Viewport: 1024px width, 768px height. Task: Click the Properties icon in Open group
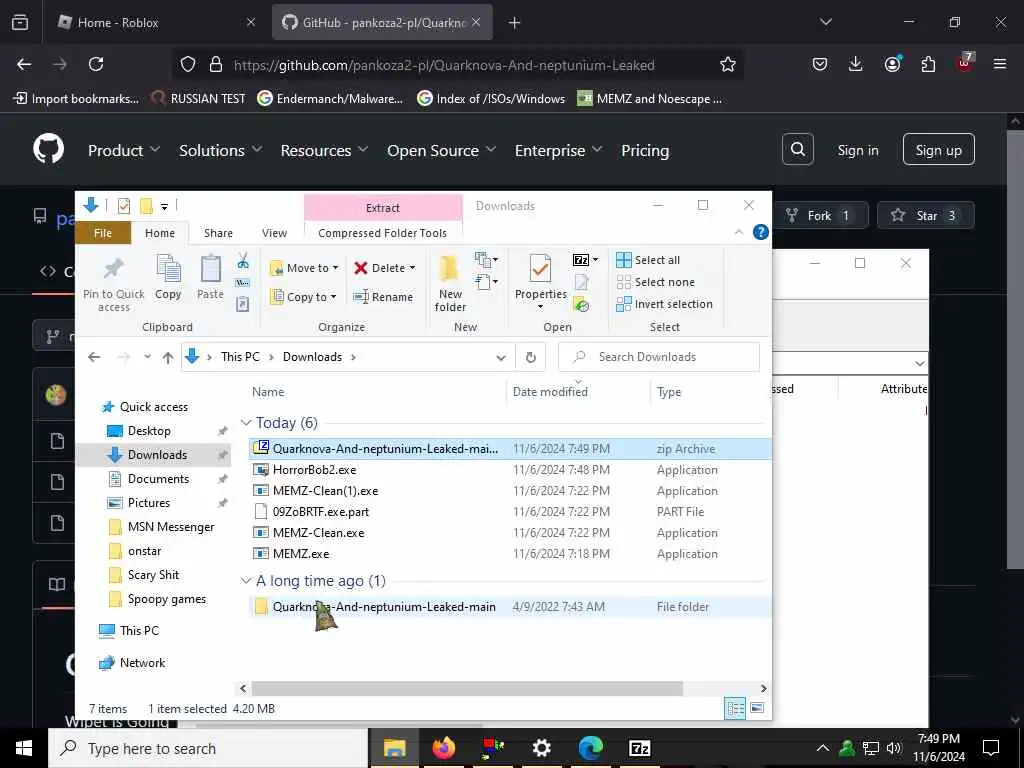[x=540, y=268]
